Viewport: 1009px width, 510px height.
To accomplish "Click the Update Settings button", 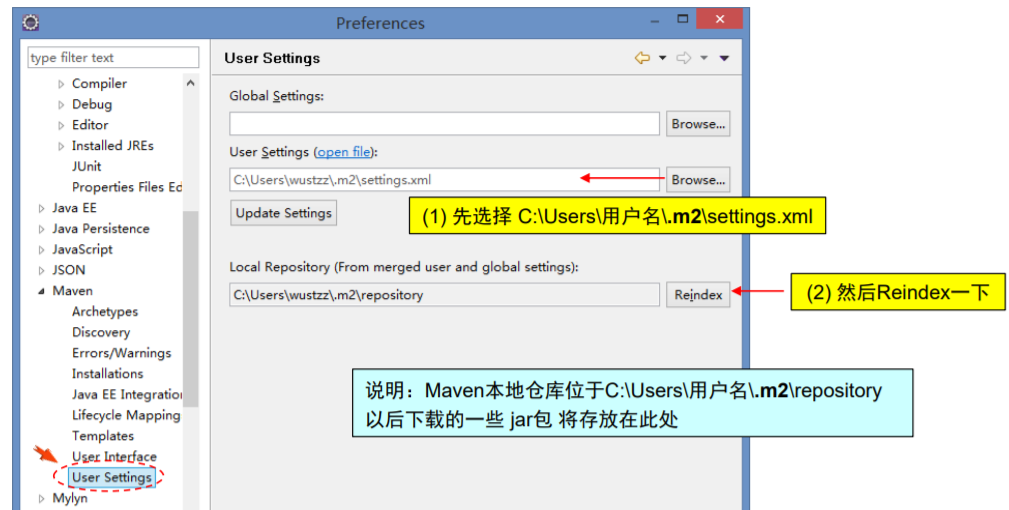I will tap(283, 213).
